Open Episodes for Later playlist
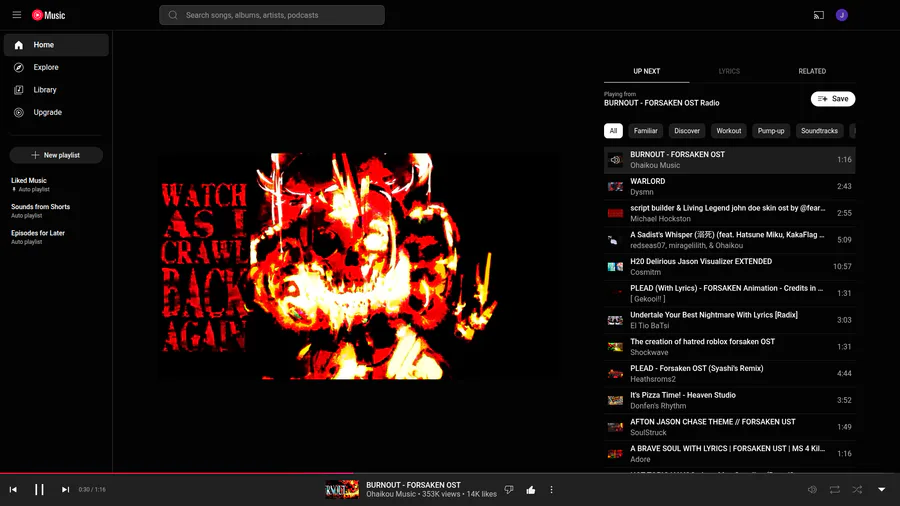Viewport: 900px width, 506px height. pyautogui.click(x=38, y=233)
